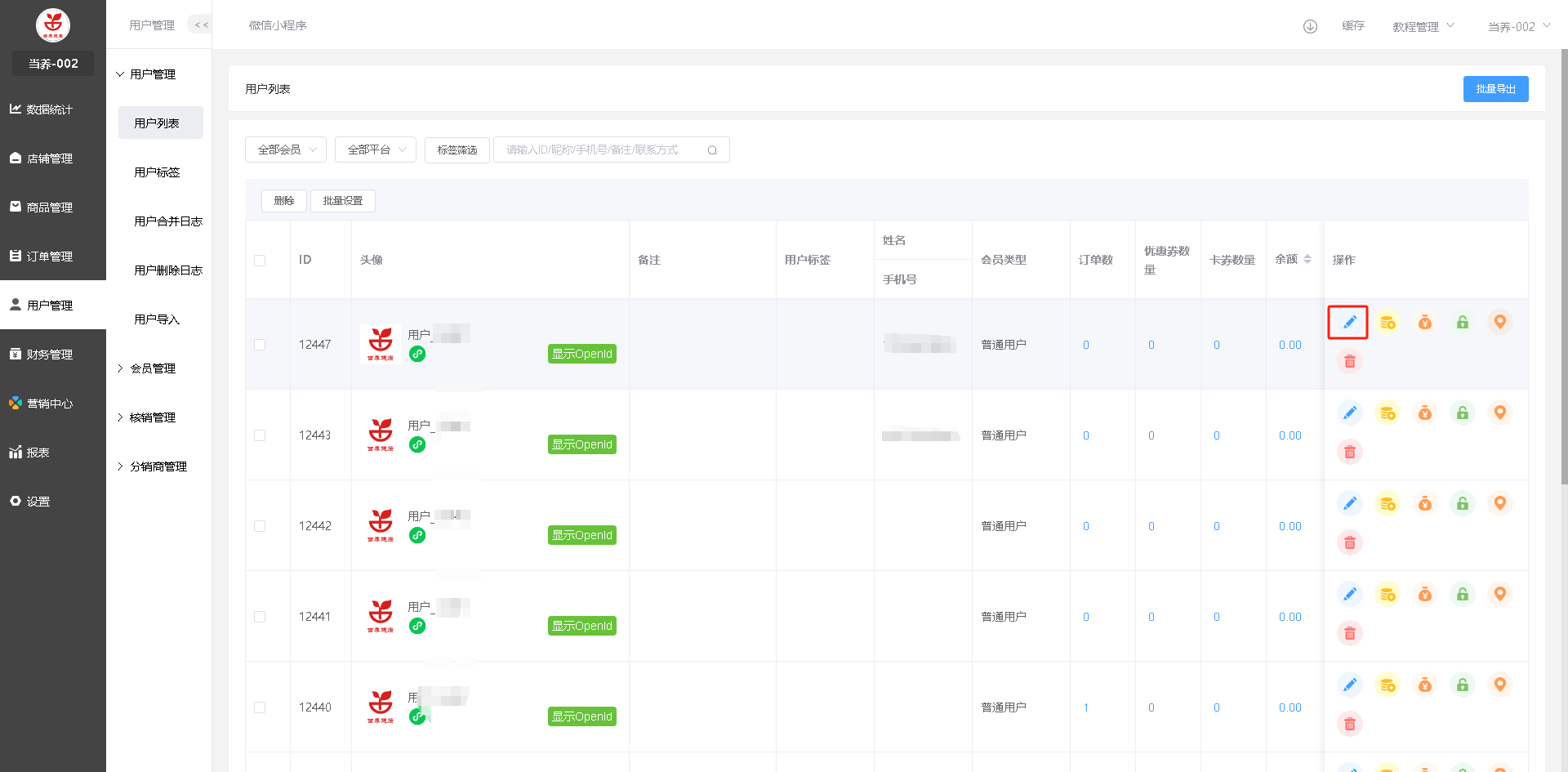Click the gold coins icon for user 12443
Viewport: 1568px width, 772px height.
[1387, 413]
